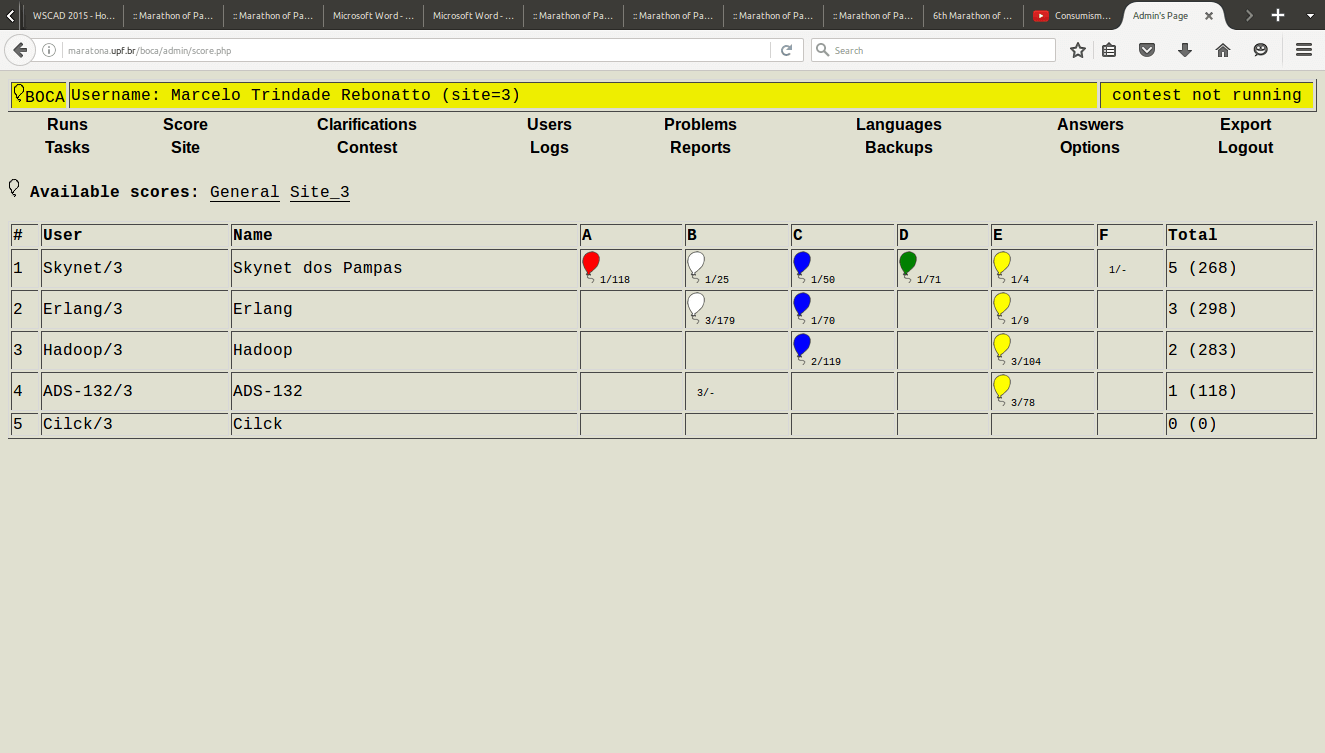
Task: Open the Answers page
Action: click(x=1090, y=124)
